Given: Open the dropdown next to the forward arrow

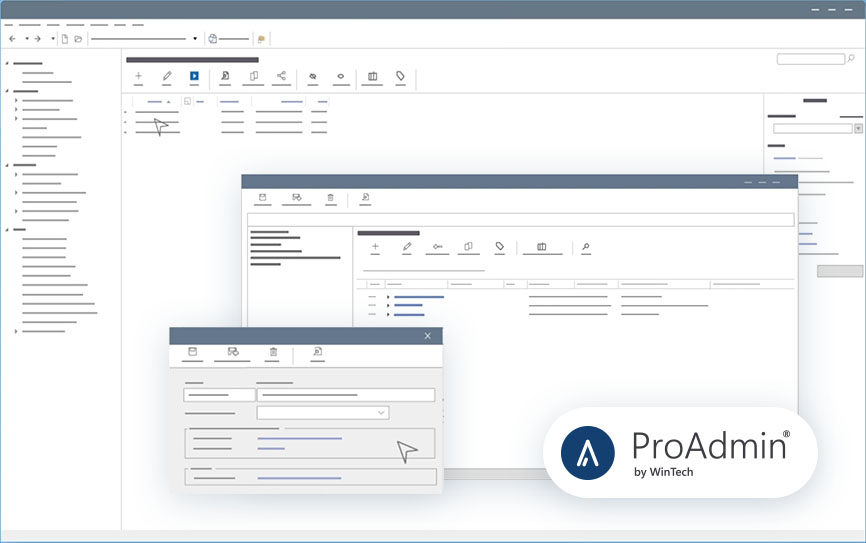Looking at the screenshot, I should click(52, 39).
